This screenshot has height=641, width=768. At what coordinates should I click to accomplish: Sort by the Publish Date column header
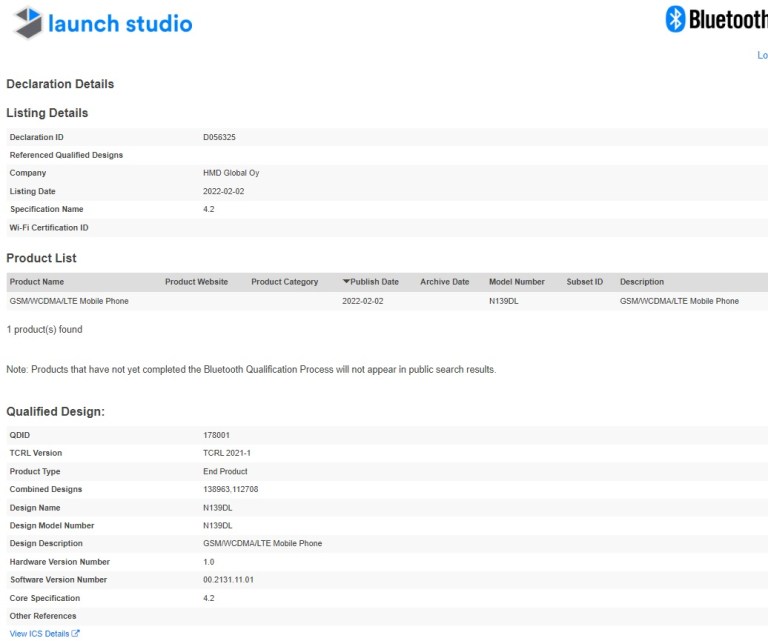pos(374,282)
